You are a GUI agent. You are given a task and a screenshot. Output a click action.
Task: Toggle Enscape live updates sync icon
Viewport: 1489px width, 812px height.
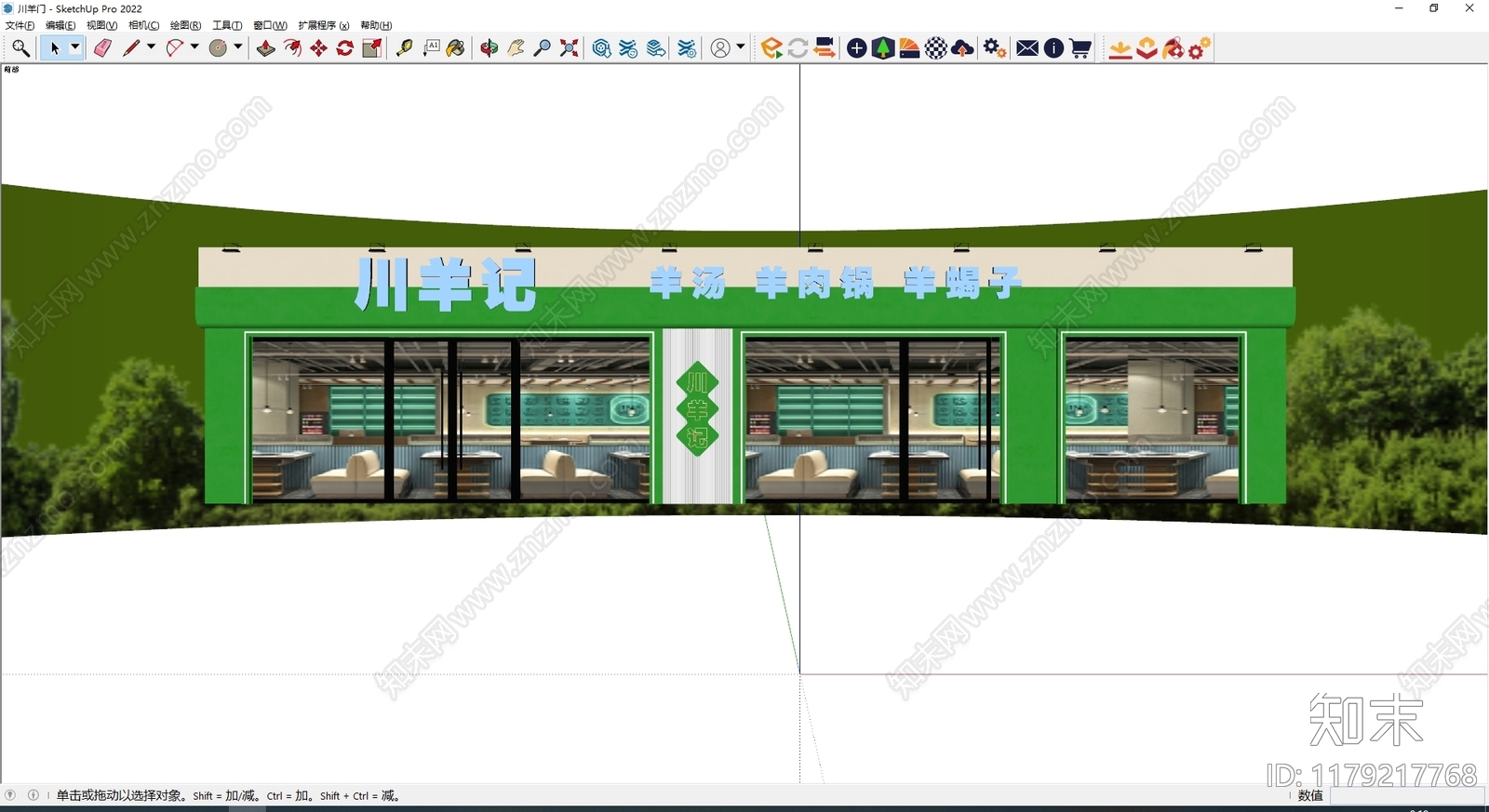798,48
